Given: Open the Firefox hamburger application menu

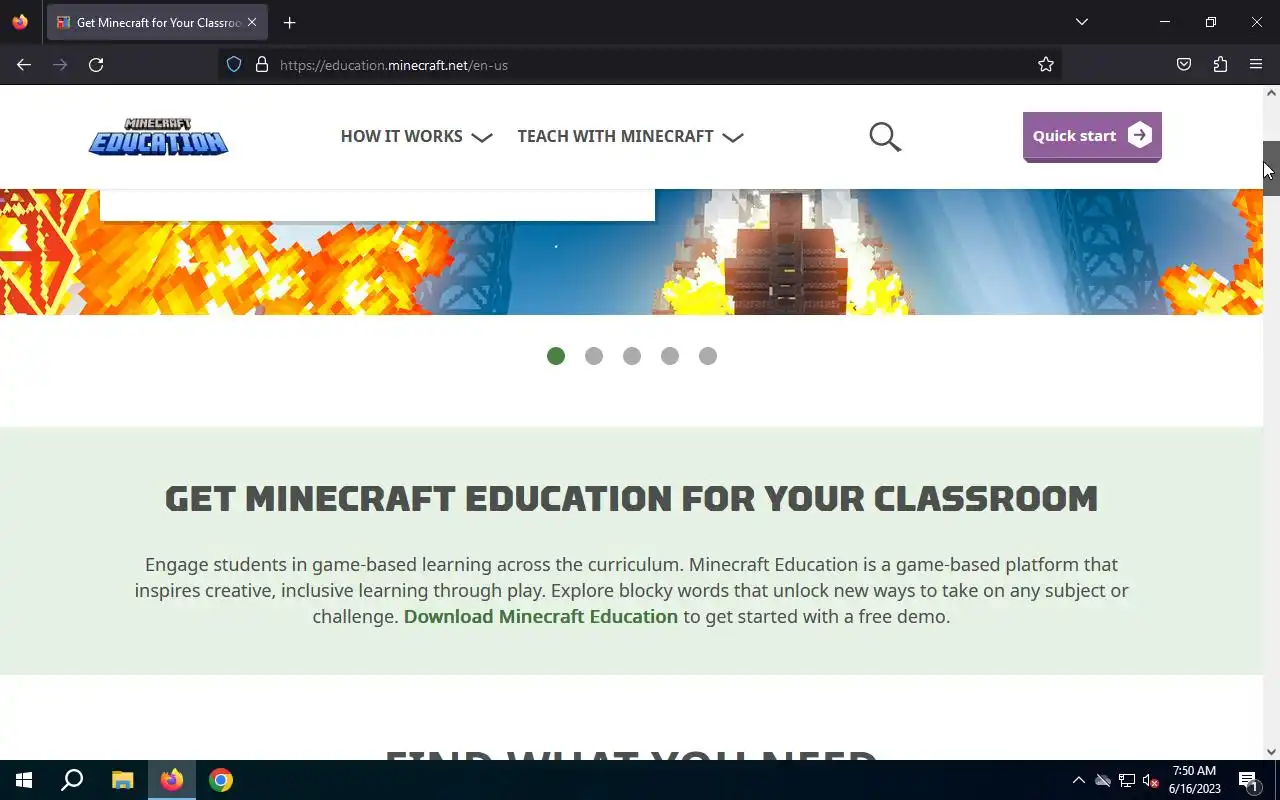Looking at the screenshot, I should pyautogui.click(x=1256, y=65).
